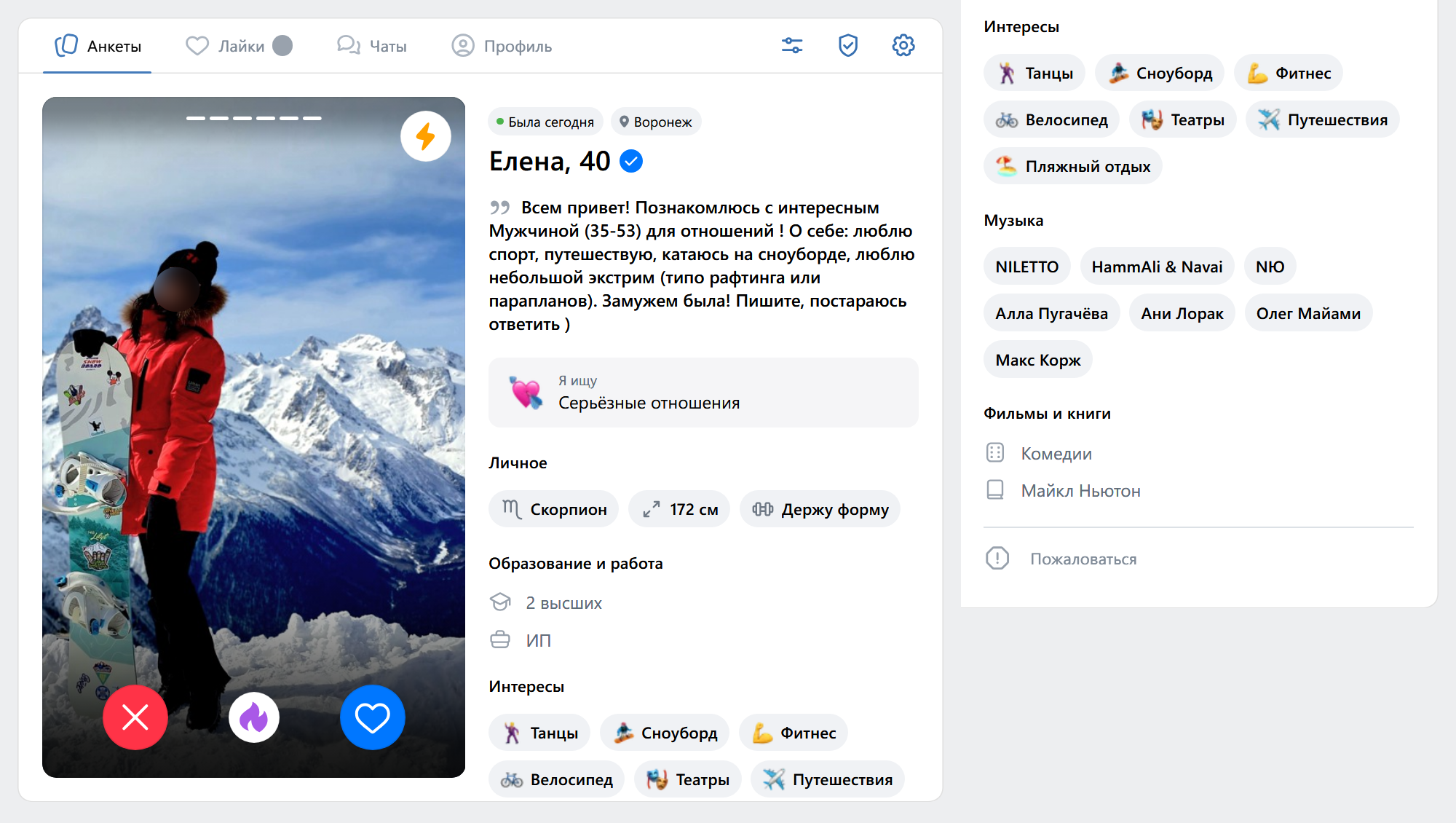
Task: Click Пожаловаться to report the profile
Action: tap(1083, 559)
